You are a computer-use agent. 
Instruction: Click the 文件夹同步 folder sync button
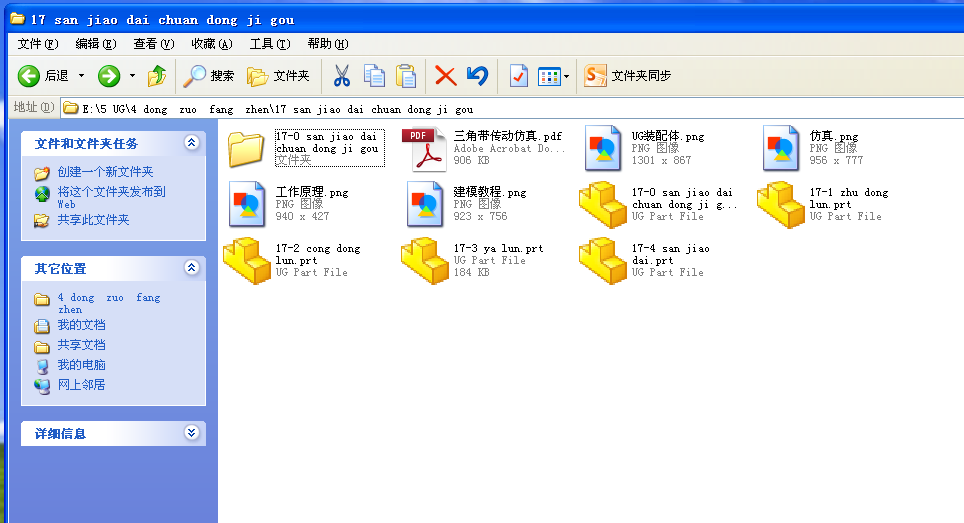pos(627,76)
